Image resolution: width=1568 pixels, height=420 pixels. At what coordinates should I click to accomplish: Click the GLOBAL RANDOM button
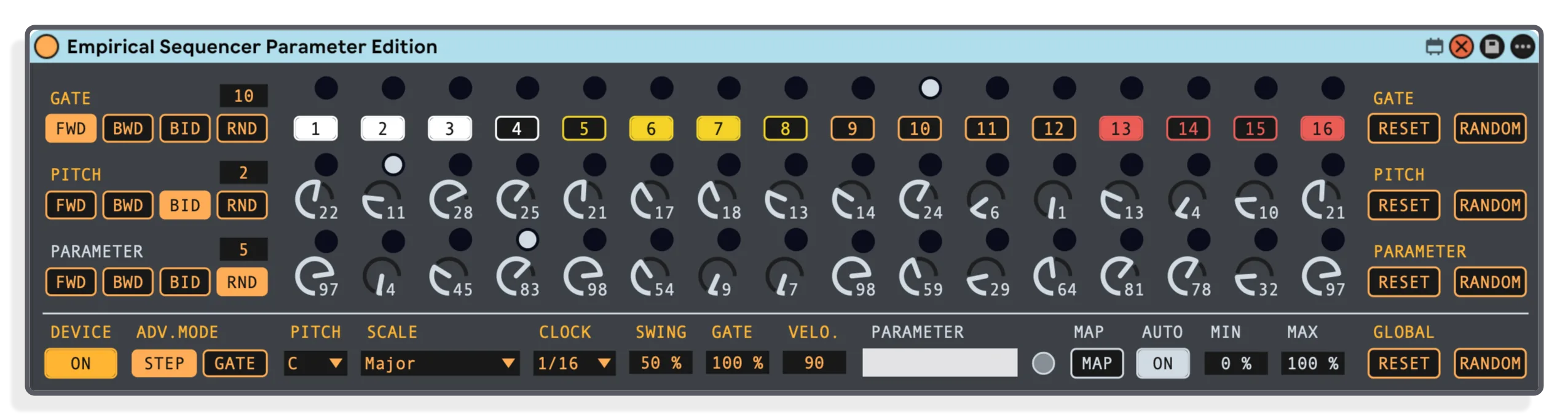pyautogui.click(x=1490, y=363)
